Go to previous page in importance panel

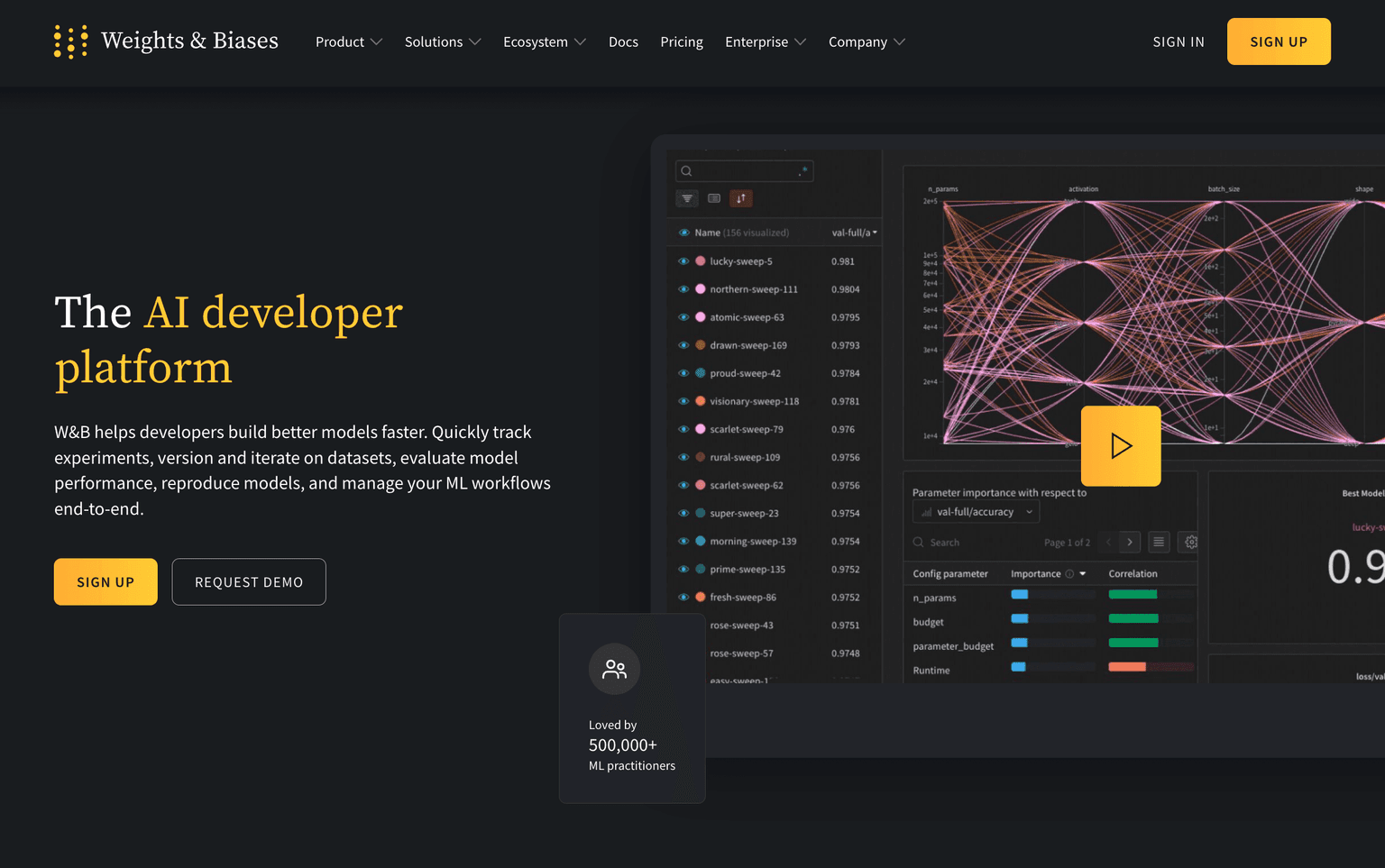[1108, 542]
